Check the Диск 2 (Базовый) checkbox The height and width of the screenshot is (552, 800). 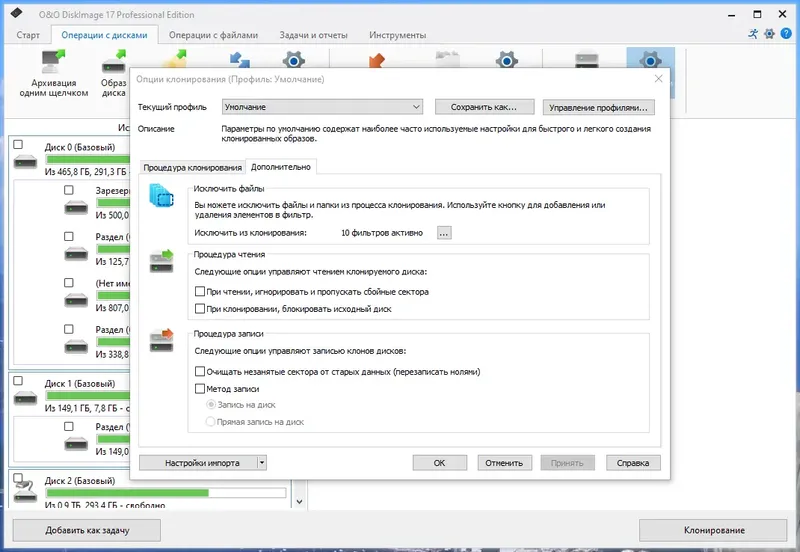(x=18, y=478)
